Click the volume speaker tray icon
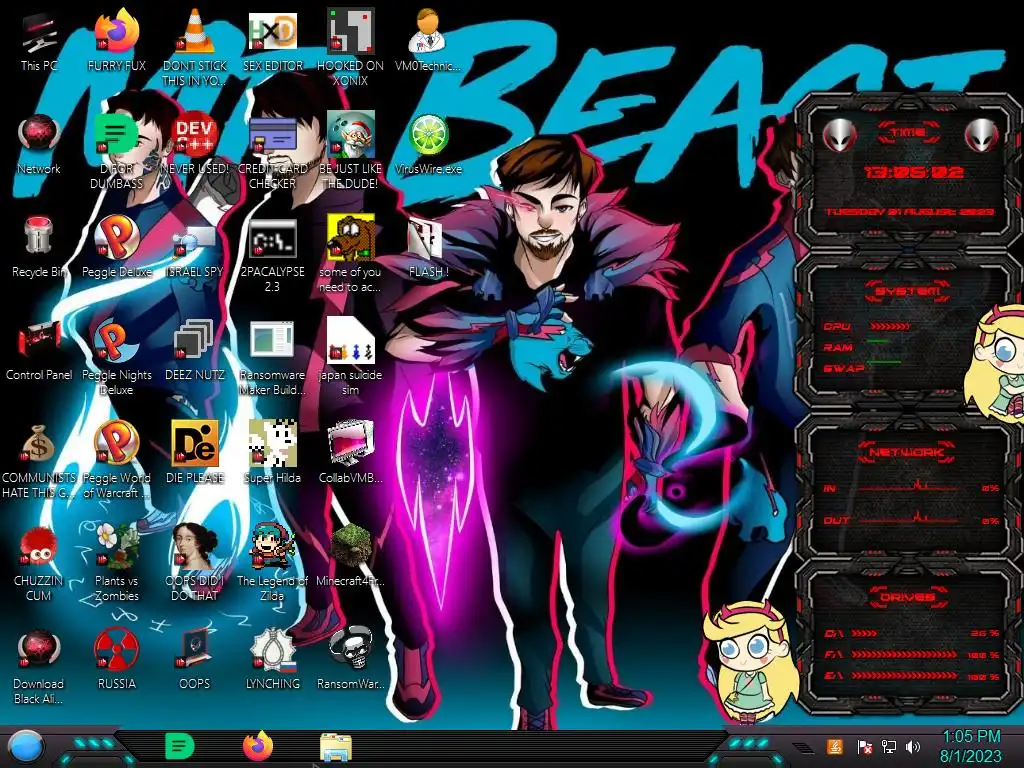The width and height of the screenshot is (1024, 768). [913, 746]
